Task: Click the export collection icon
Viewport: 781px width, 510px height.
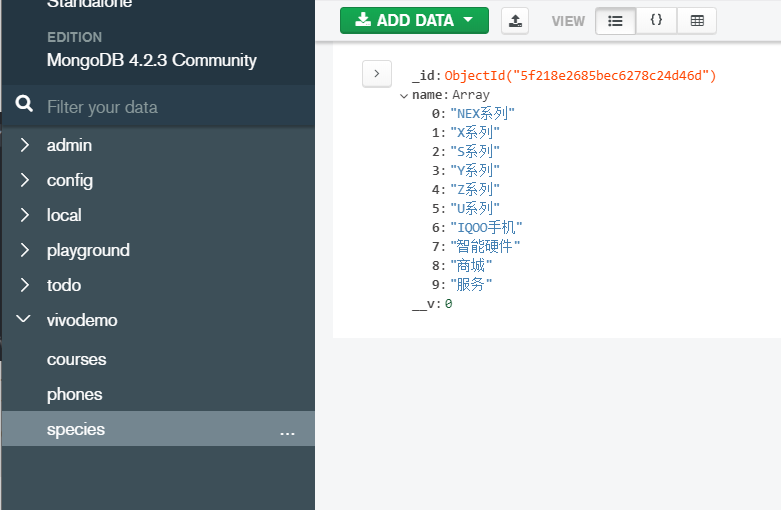Action: tap(515, 21)
